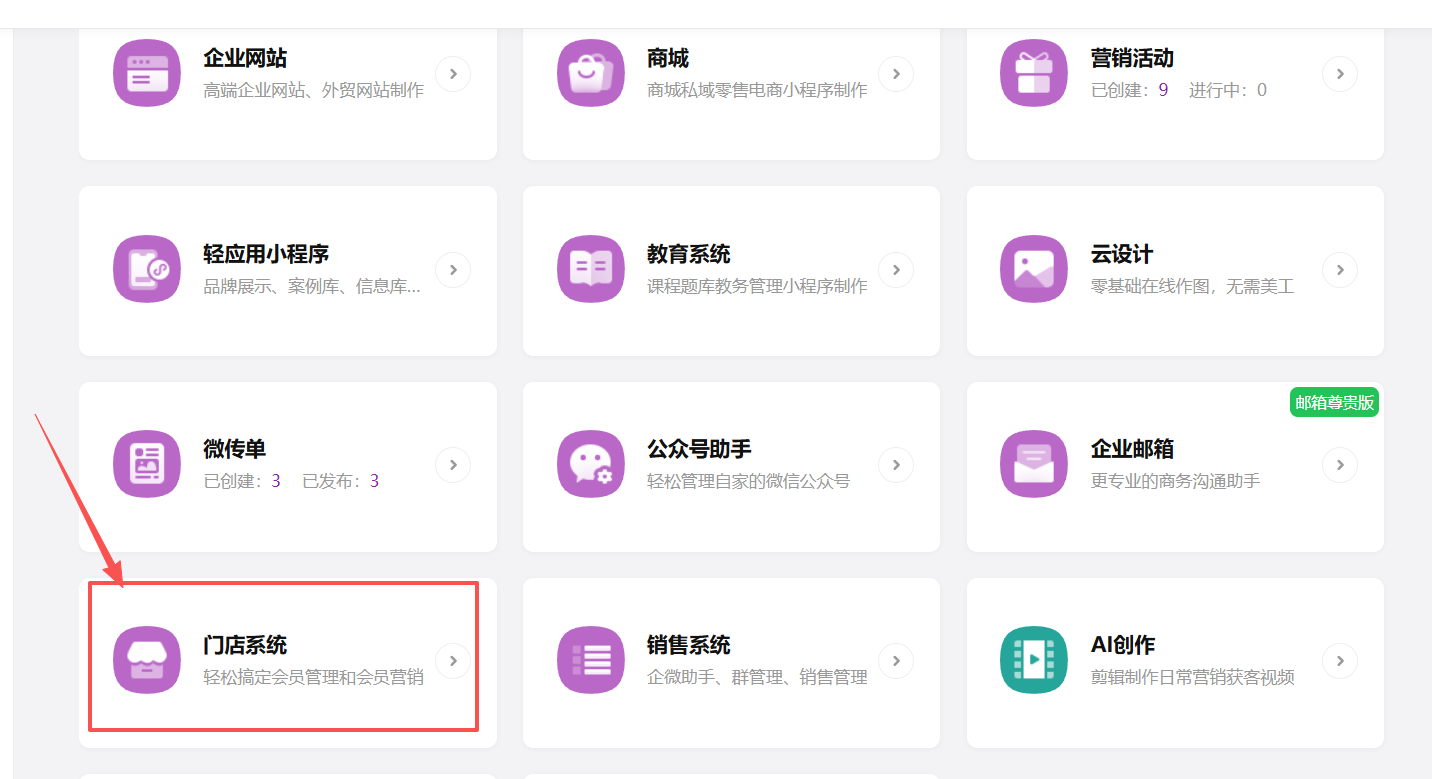Click the 轻应用小程序 title

pyautogui.click(x=266, y=254)
